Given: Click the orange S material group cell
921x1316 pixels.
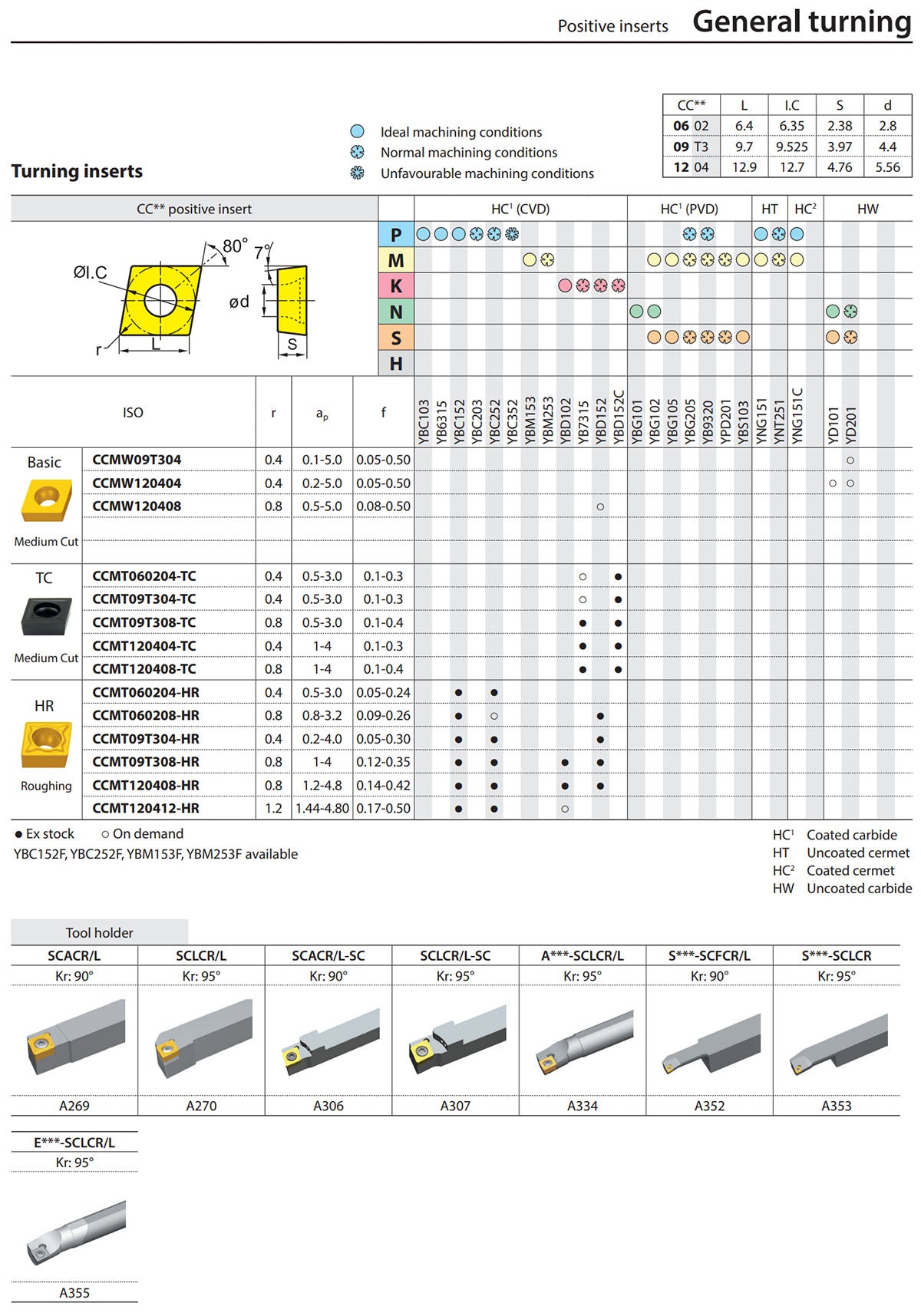Looking at the screenshot, I should pyautogui.click(x=396, y=338).
